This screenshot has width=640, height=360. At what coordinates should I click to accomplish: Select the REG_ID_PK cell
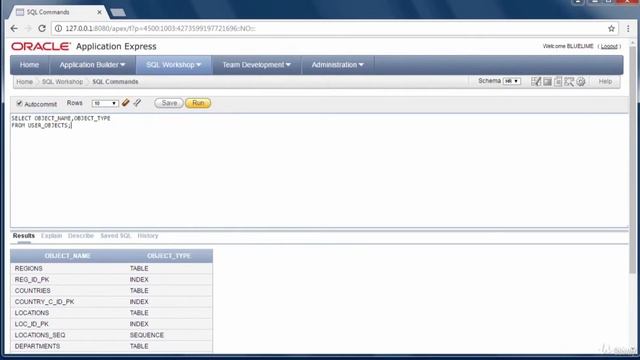coord(32,280)
